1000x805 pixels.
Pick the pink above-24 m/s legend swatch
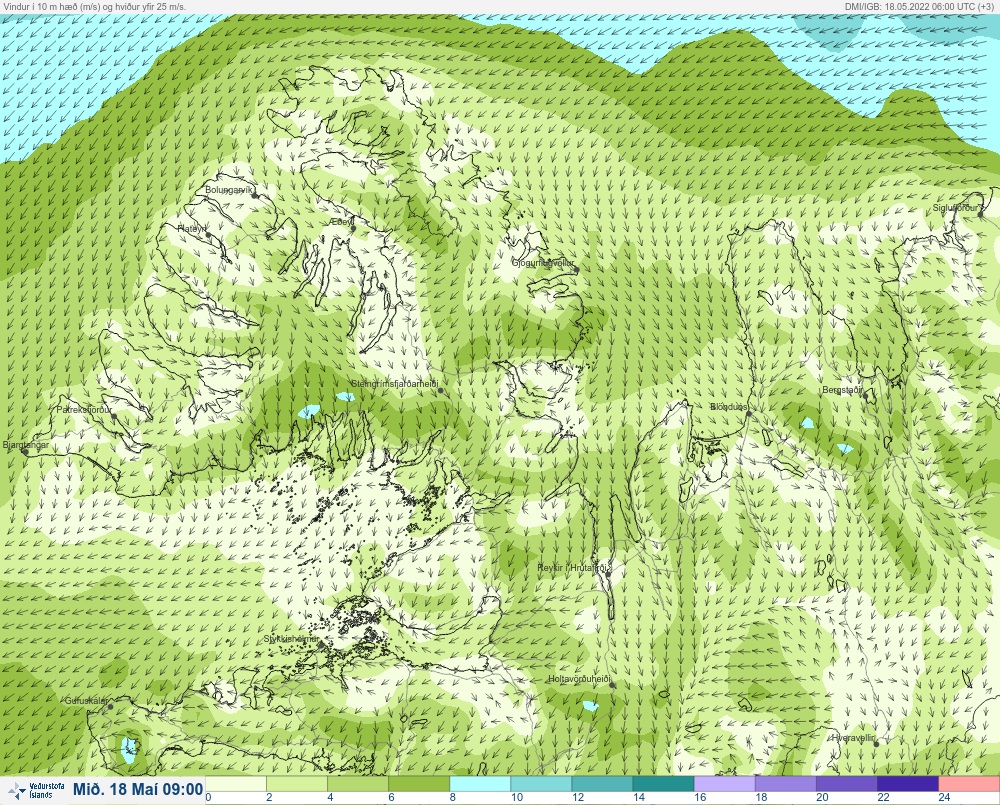coord(969,783)
